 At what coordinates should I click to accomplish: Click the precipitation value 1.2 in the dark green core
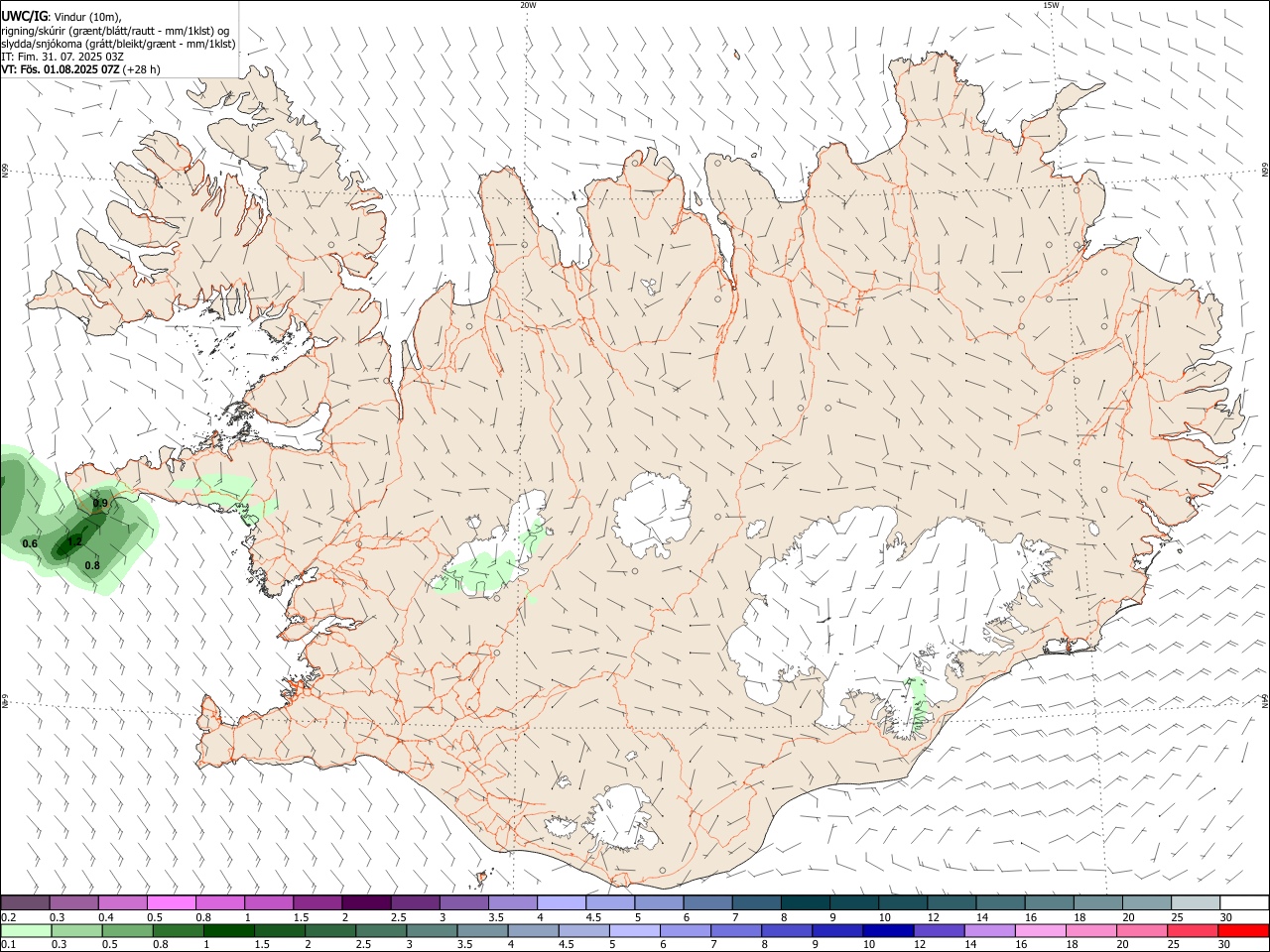click(74, 541)
